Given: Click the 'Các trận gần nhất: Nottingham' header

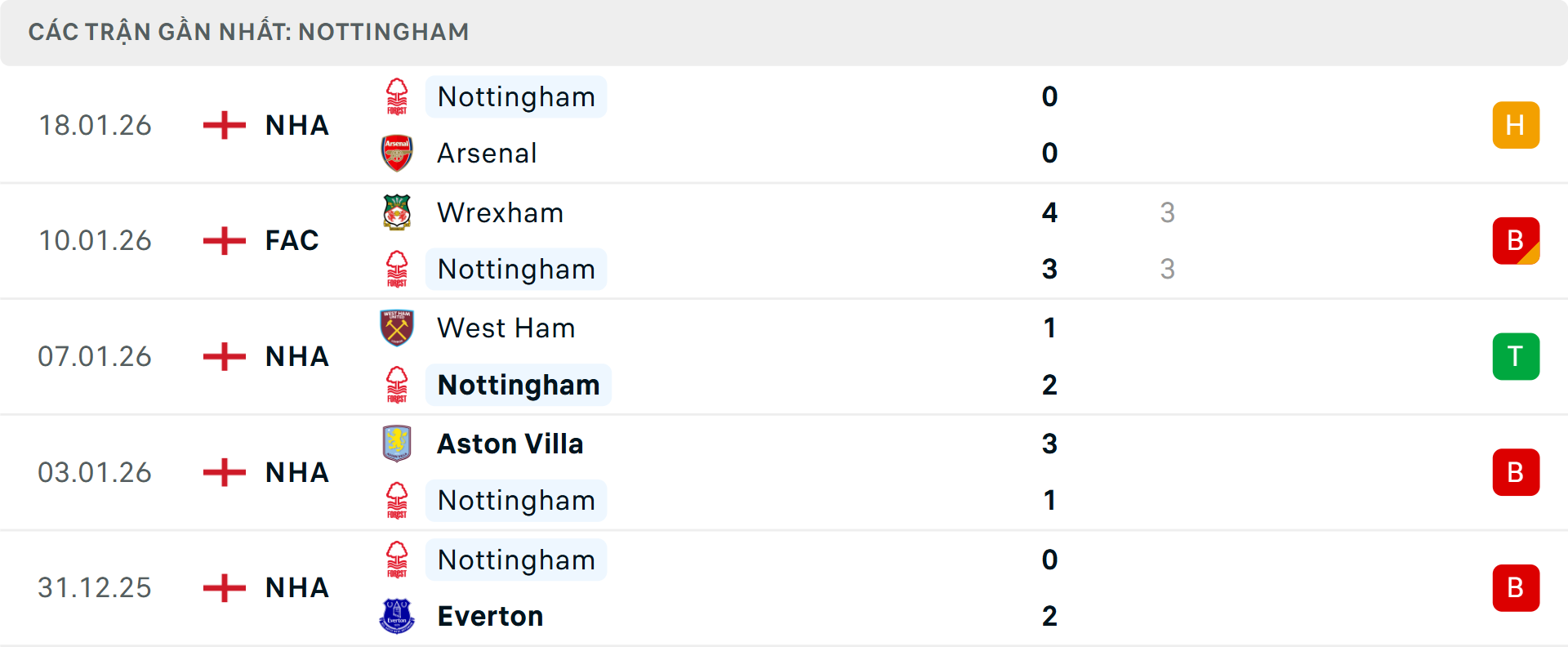Looking at the screenshot, I should coord(248,32).
